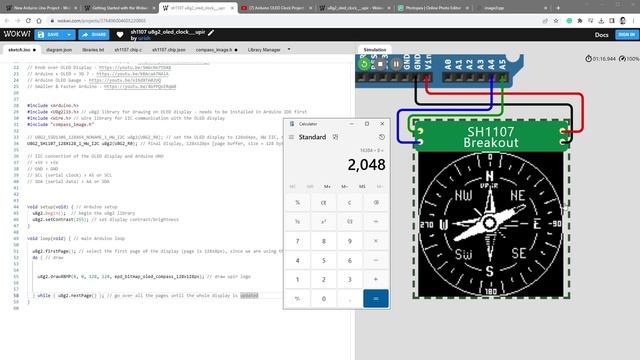
Task: Click the CE key in Calculator
Action: pyautogui.click(x=323, y=202)
